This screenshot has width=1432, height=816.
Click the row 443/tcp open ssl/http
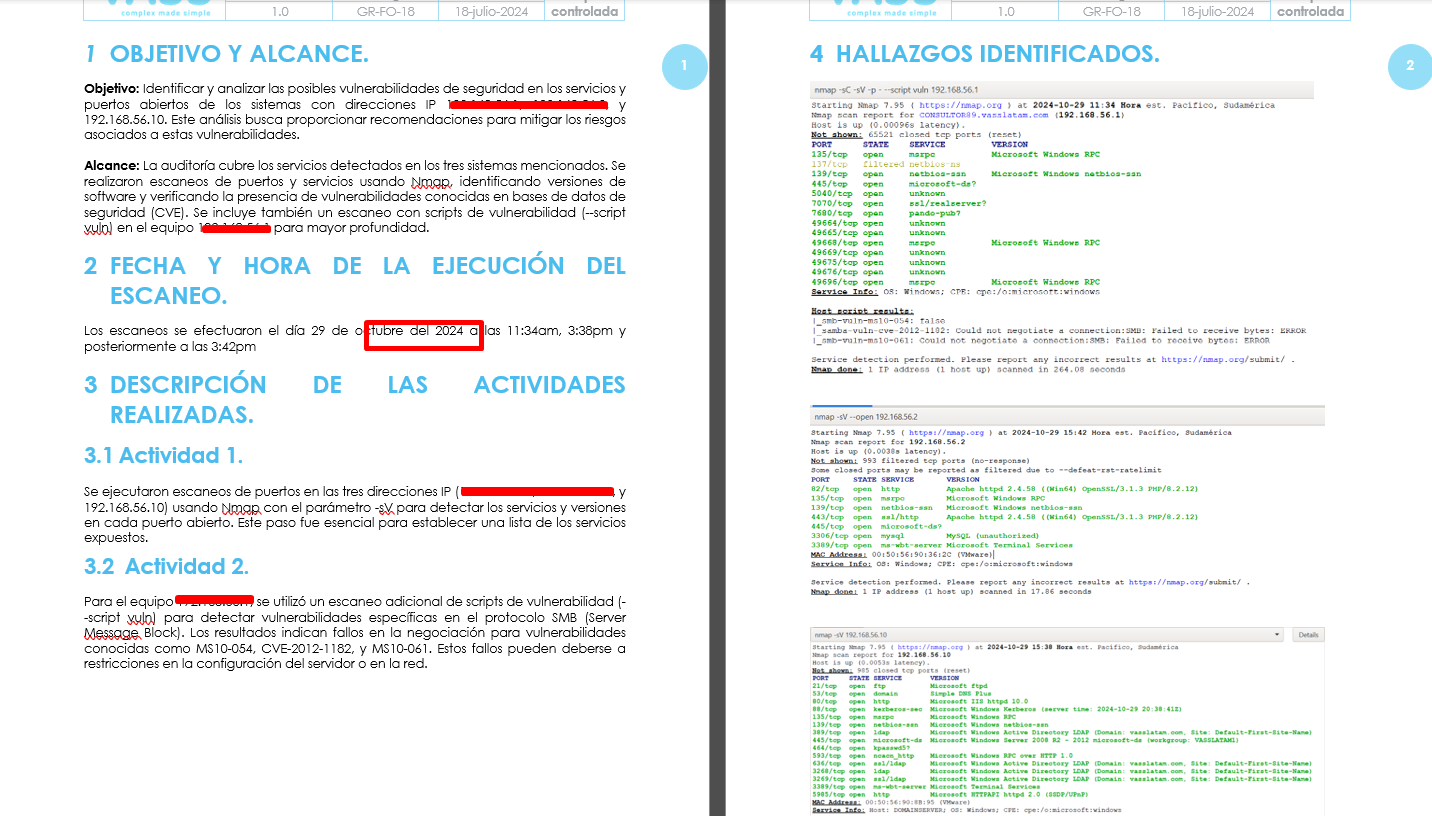(x=1004, y=517)
